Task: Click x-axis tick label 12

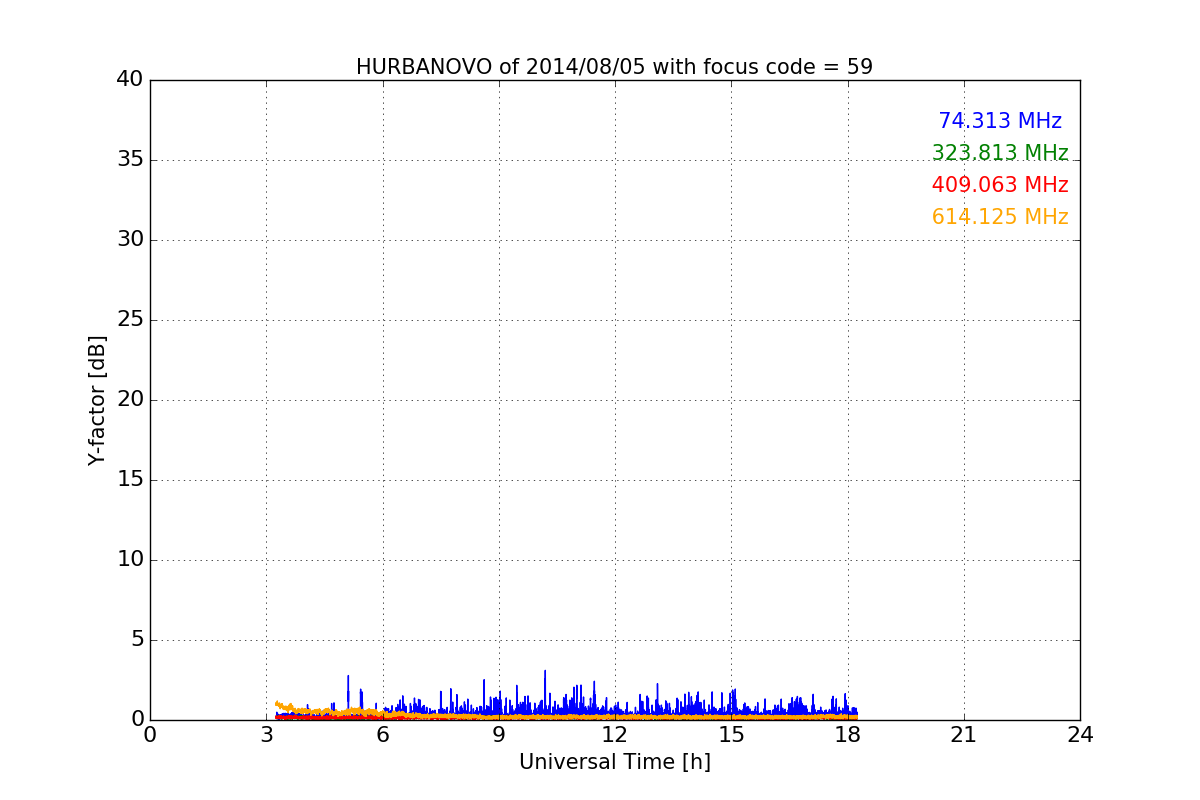Action: tap(615, 735)
